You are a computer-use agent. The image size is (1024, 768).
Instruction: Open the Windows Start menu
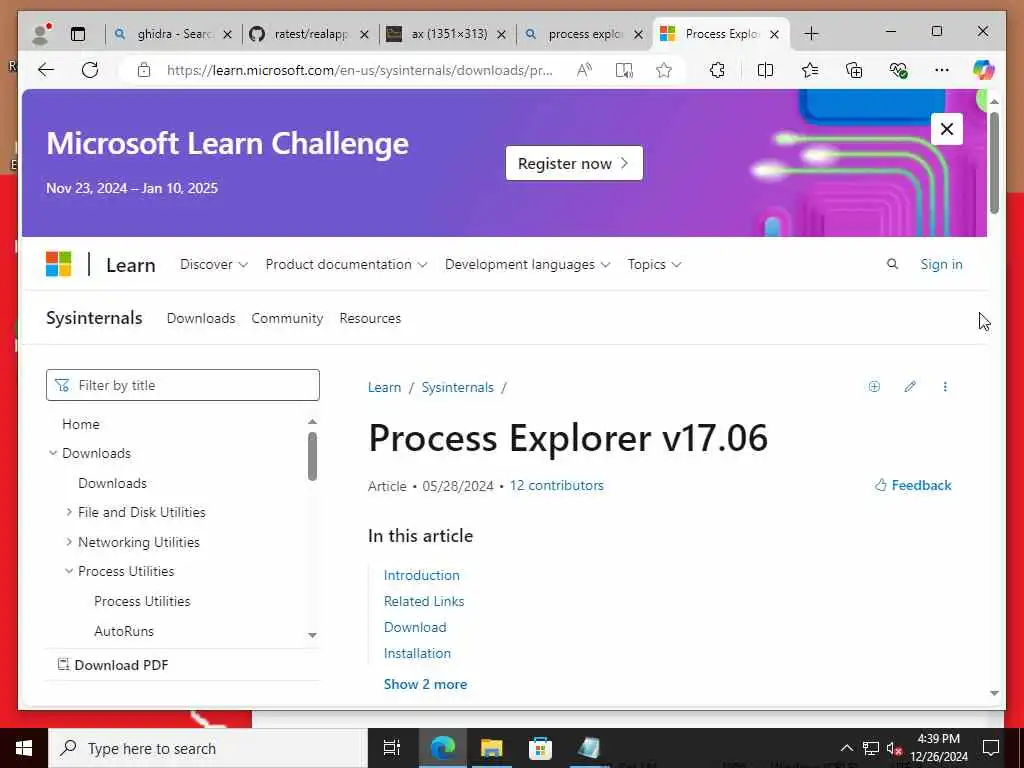coord(24,748)
